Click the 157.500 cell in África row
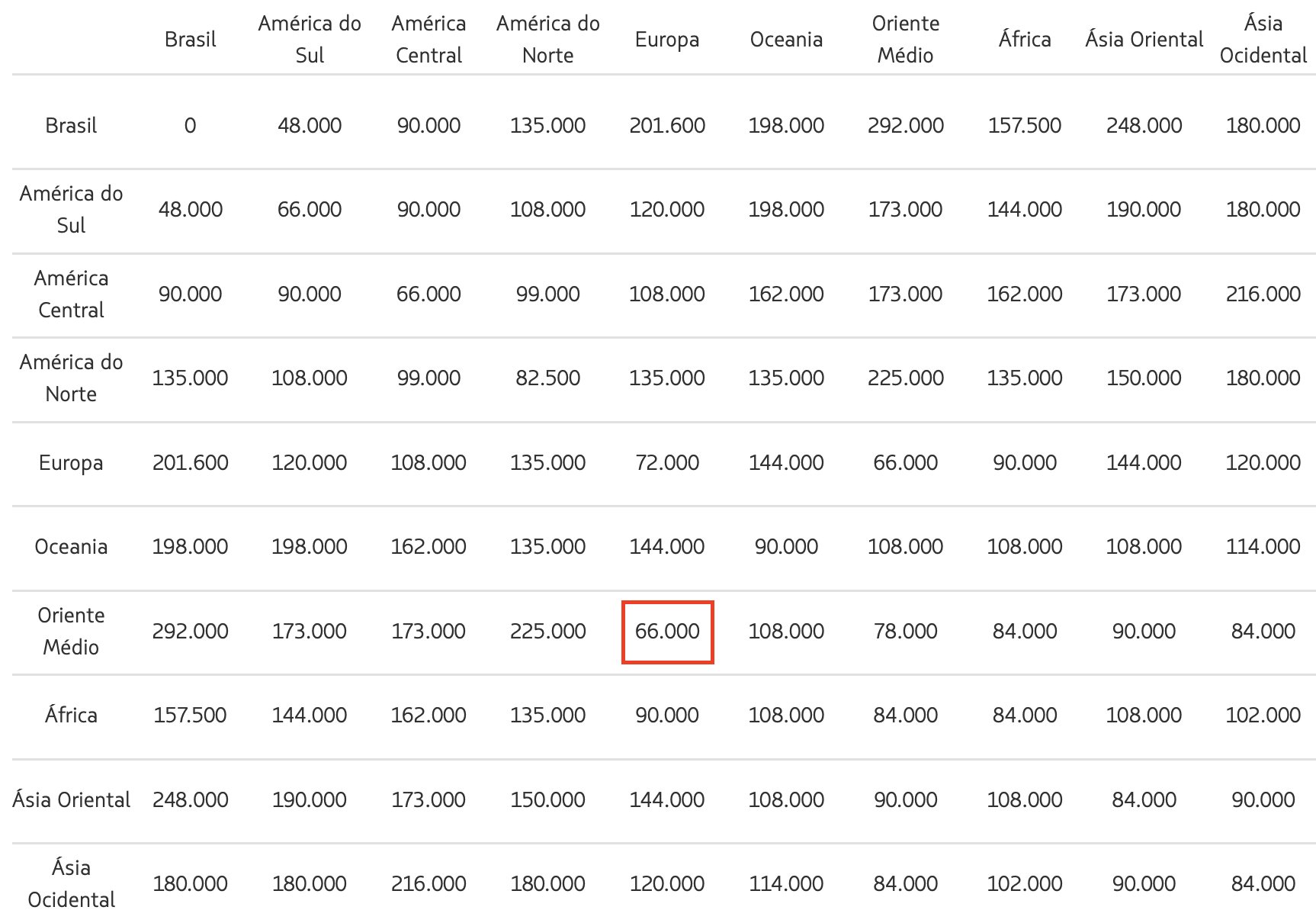1316x923 pixels. coord(190,716)
